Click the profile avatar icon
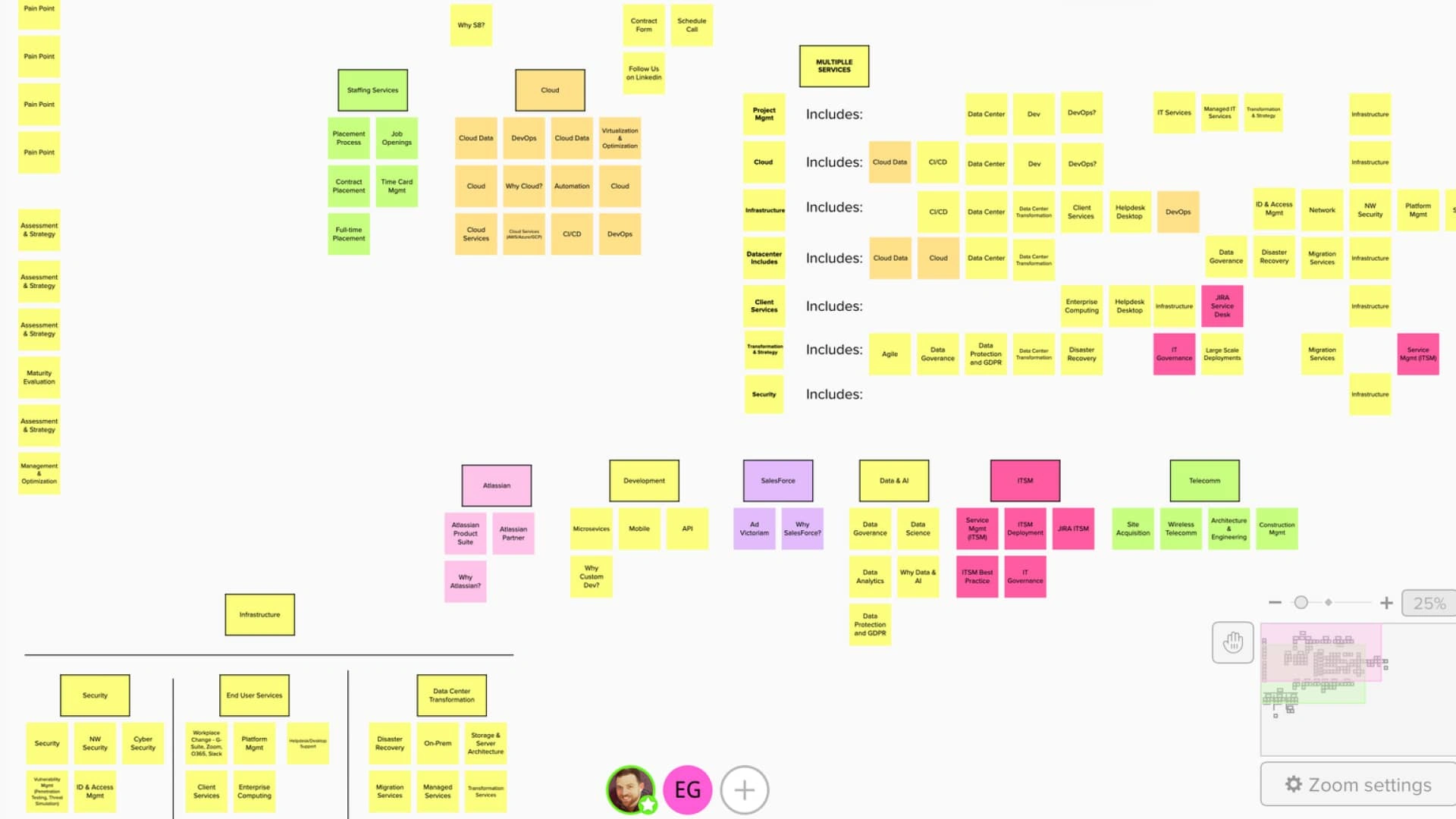This screenshot has width=1456, height=819. 631,789
